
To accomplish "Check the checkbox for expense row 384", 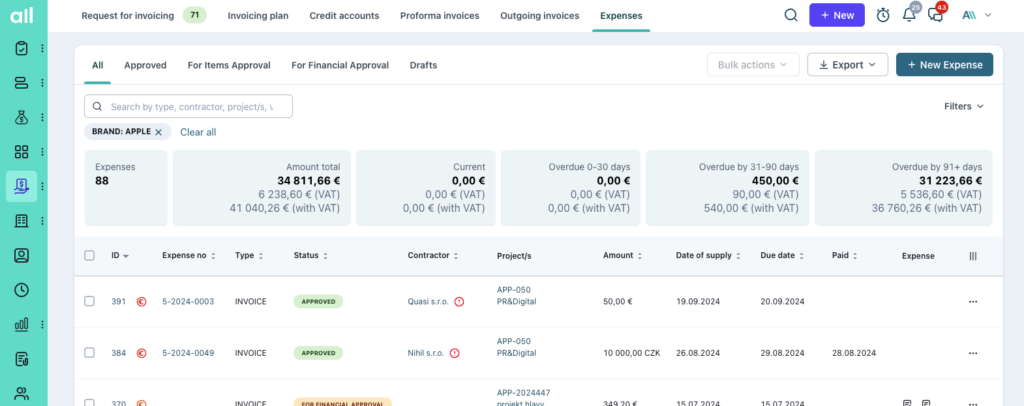I will click(89, 353).
